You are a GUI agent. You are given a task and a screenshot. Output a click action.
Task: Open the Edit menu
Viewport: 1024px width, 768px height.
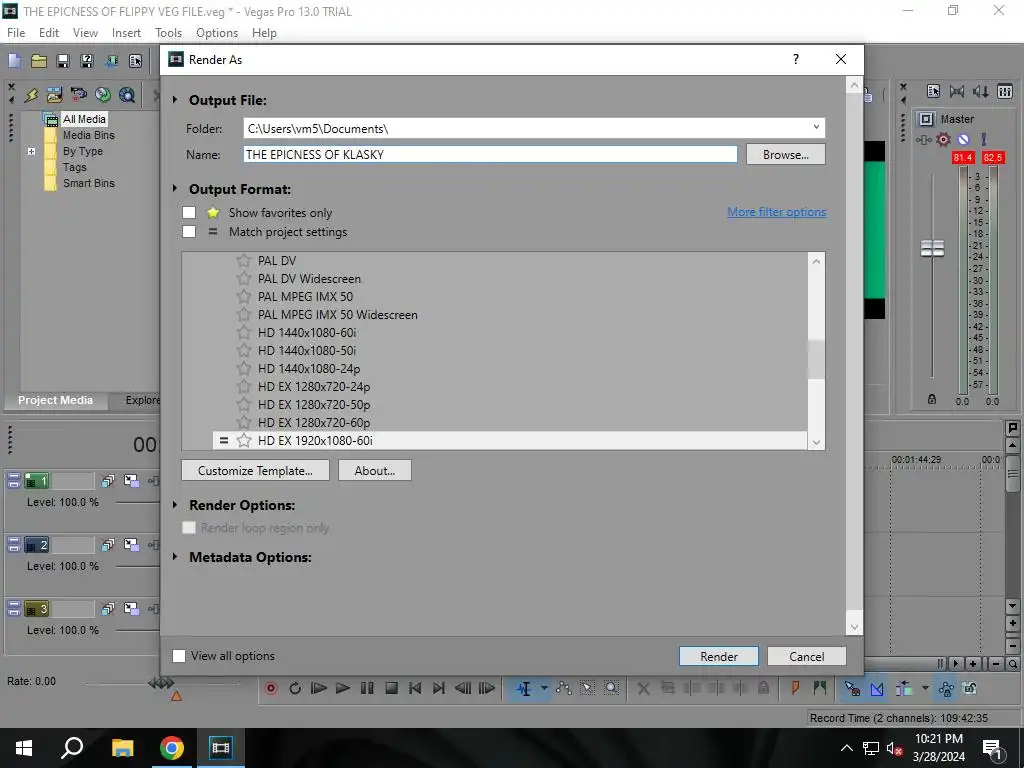[x=49, y=33]
